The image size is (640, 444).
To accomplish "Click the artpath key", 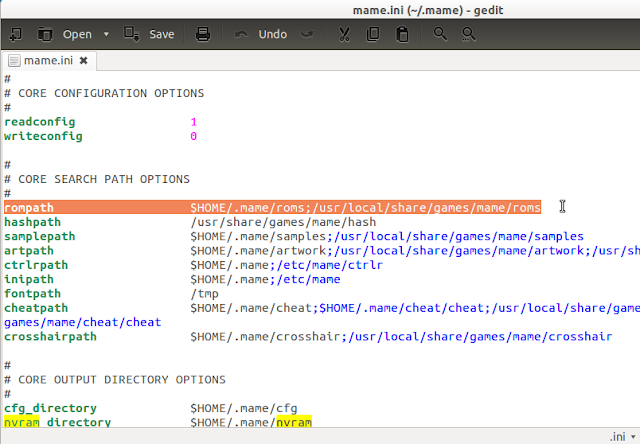I will click(x=29, y=251).
